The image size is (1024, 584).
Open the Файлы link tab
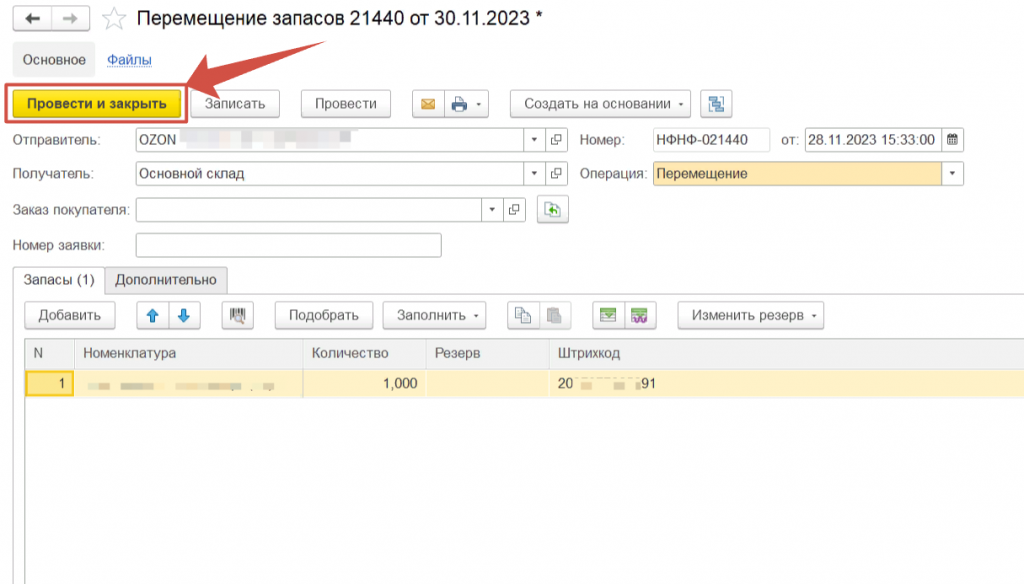click(x=129, y=60)
